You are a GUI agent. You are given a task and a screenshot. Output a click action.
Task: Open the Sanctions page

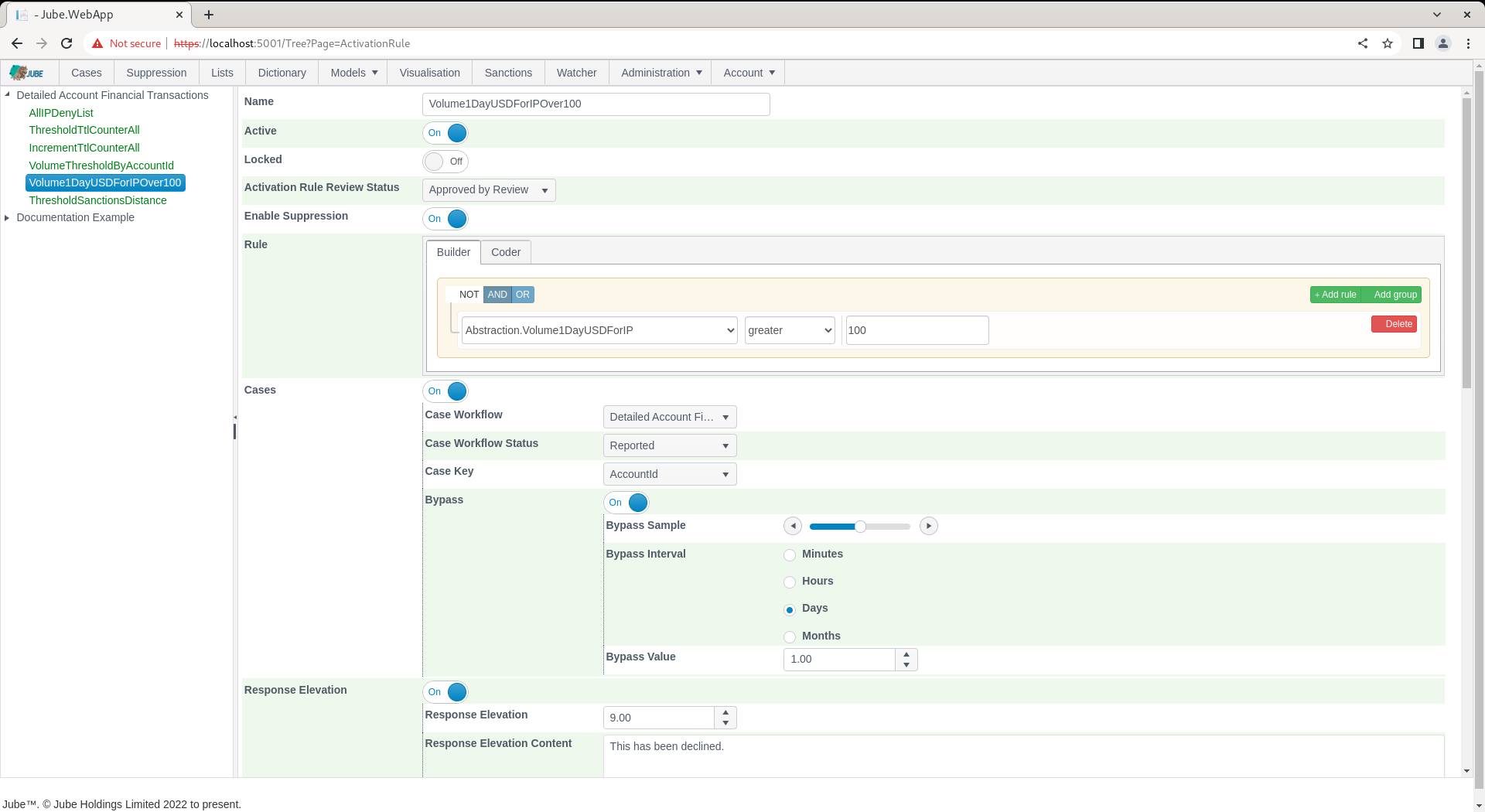508,73
